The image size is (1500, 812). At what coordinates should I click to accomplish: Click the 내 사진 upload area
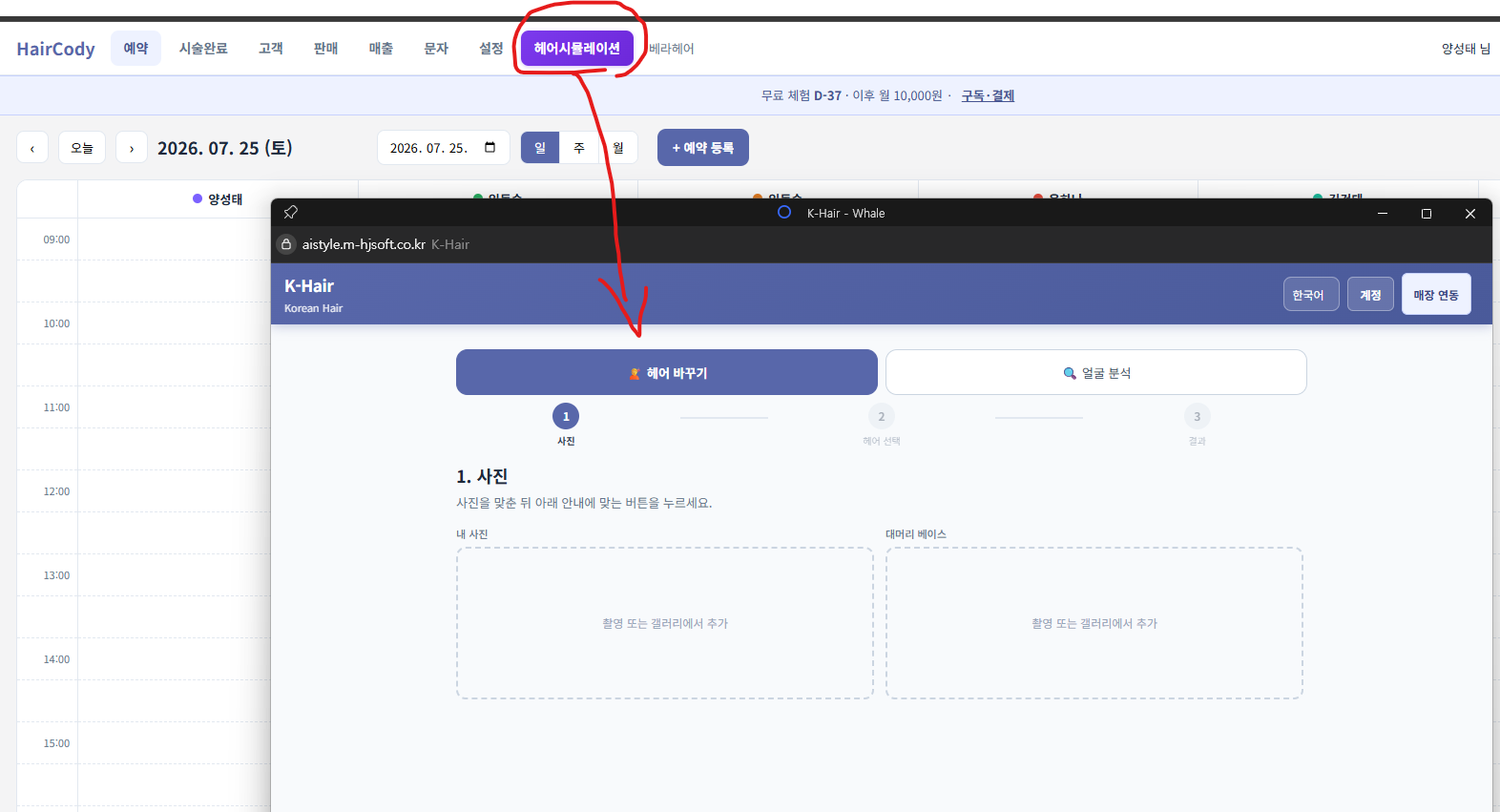pyautogui.click(x=665, y=623)
